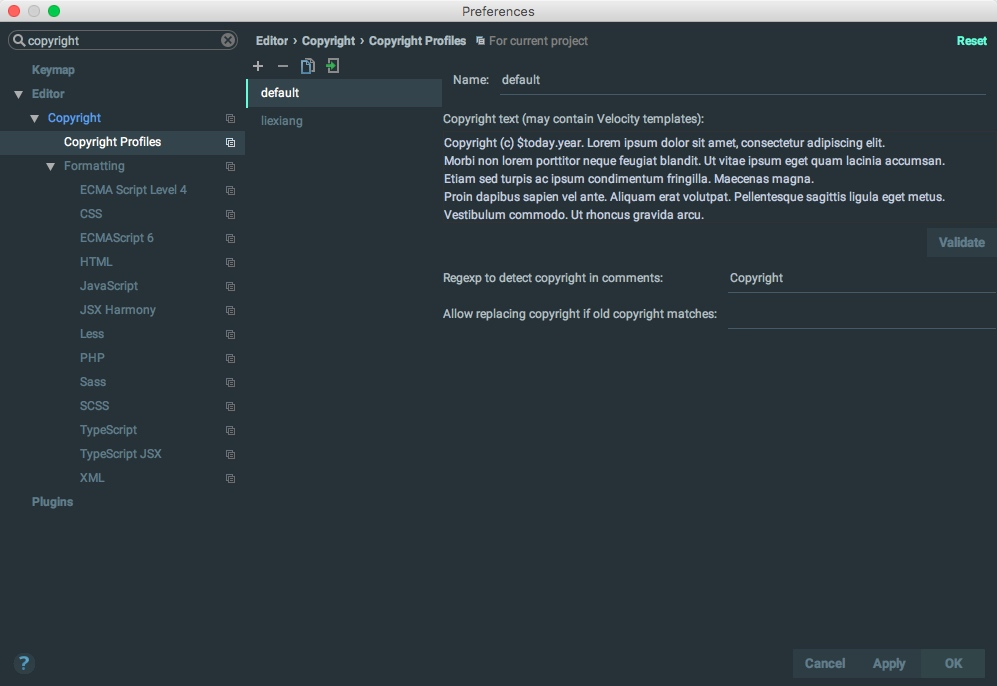Click project-level icon beside ECMAScript 6
This screenshot has height=686, width=997.
click(230, 238)
